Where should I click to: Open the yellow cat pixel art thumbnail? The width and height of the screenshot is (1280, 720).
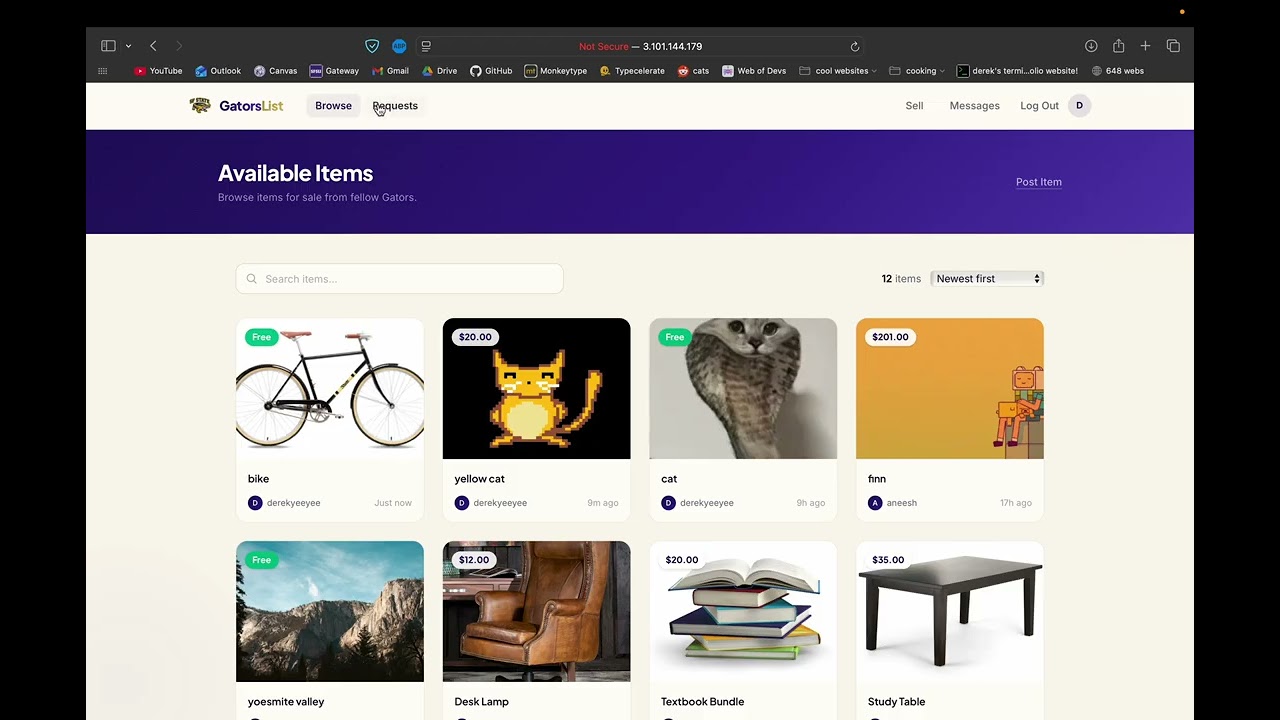coord(536,389)
